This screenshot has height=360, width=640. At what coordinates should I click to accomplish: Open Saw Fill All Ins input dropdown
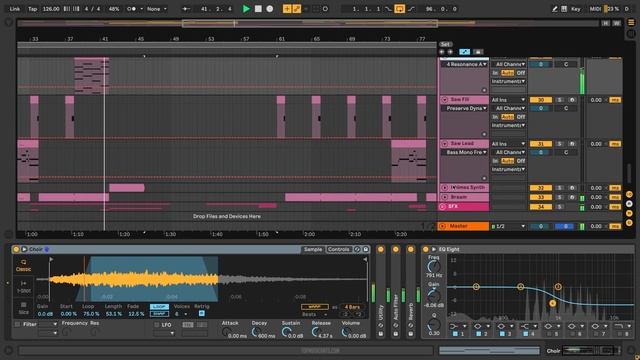click(508, 100)
